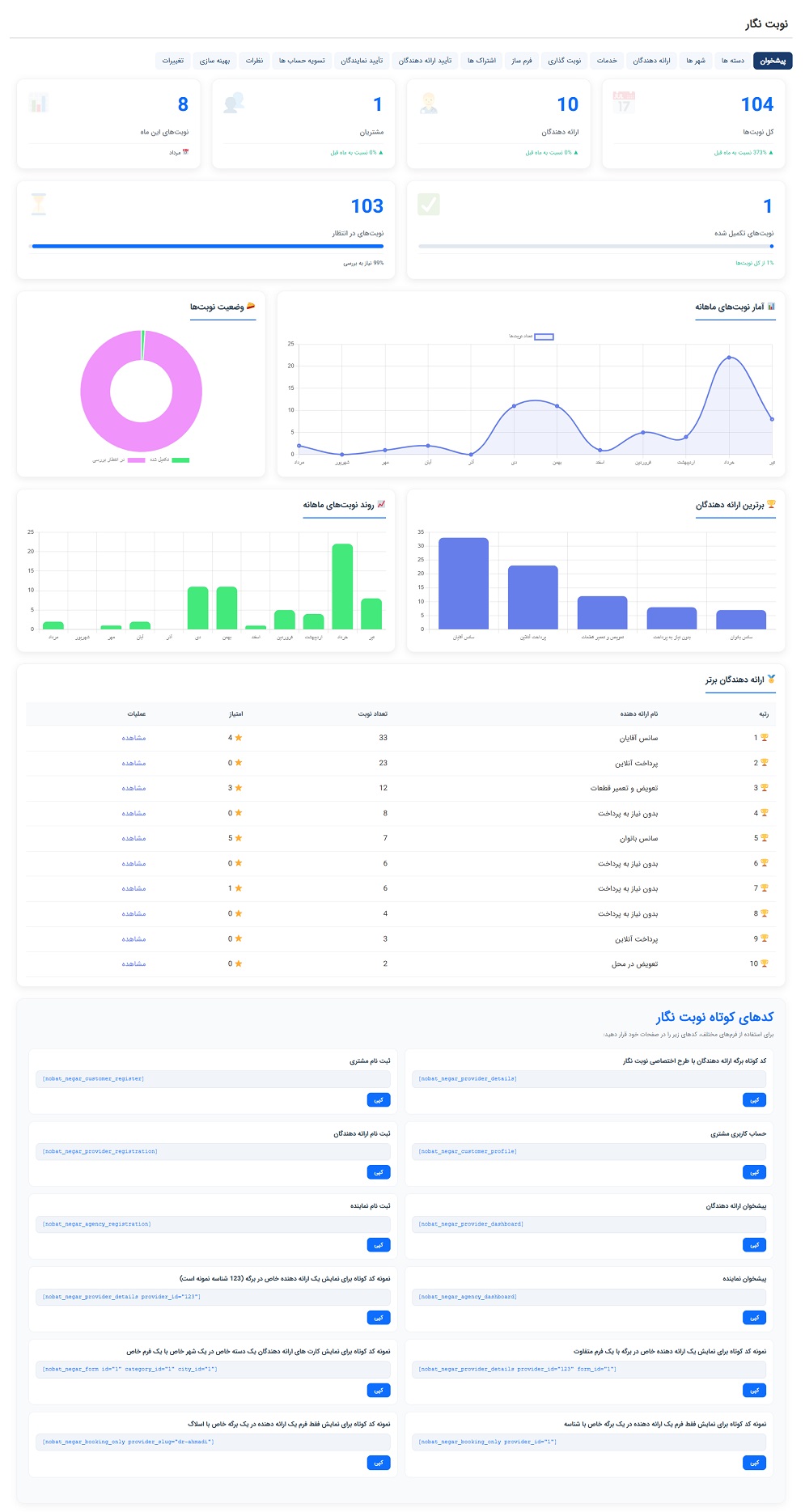
Task: Click the hourglass icon on the pending appointments card
Action: (x=39, y=204)
